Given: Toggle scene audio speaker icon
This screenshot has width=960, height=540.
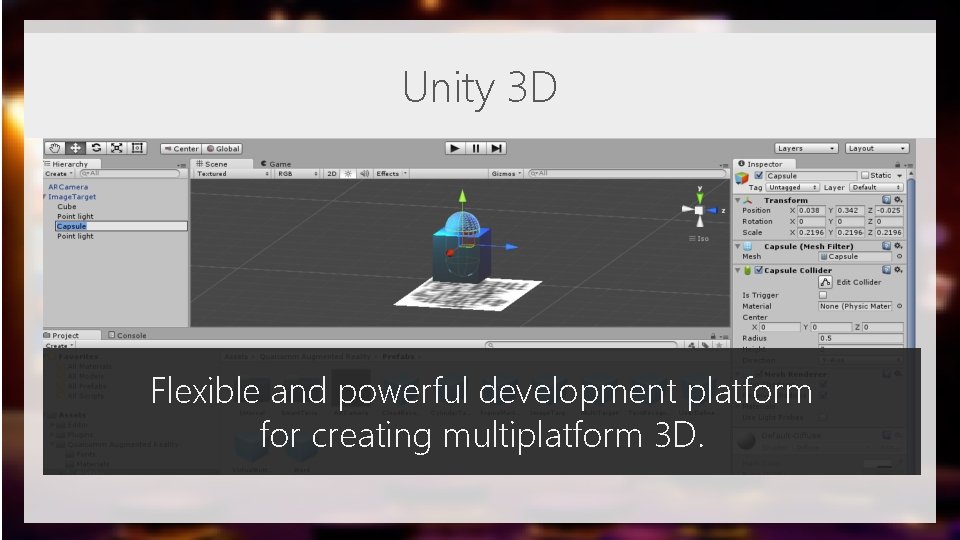Looking at the screenshot, I should tap(364, 174).
